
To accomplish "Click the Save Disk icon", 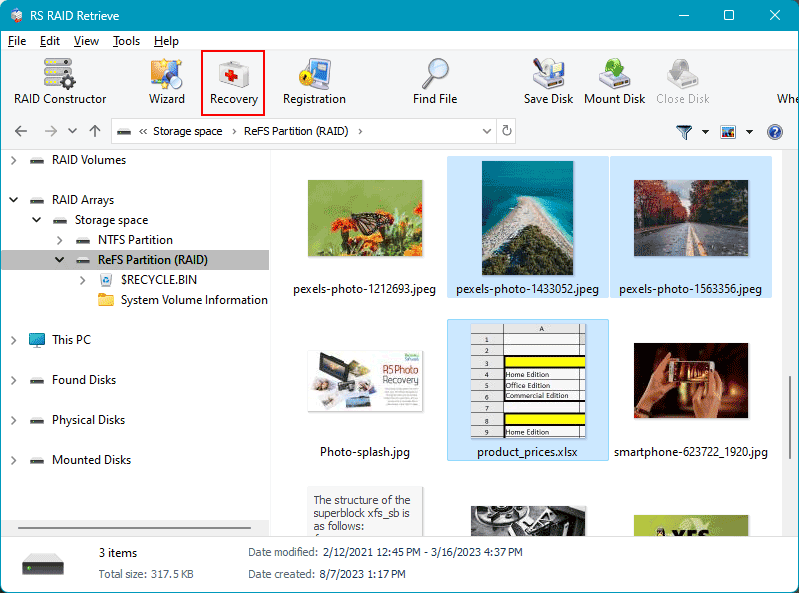I will point(548,82).
